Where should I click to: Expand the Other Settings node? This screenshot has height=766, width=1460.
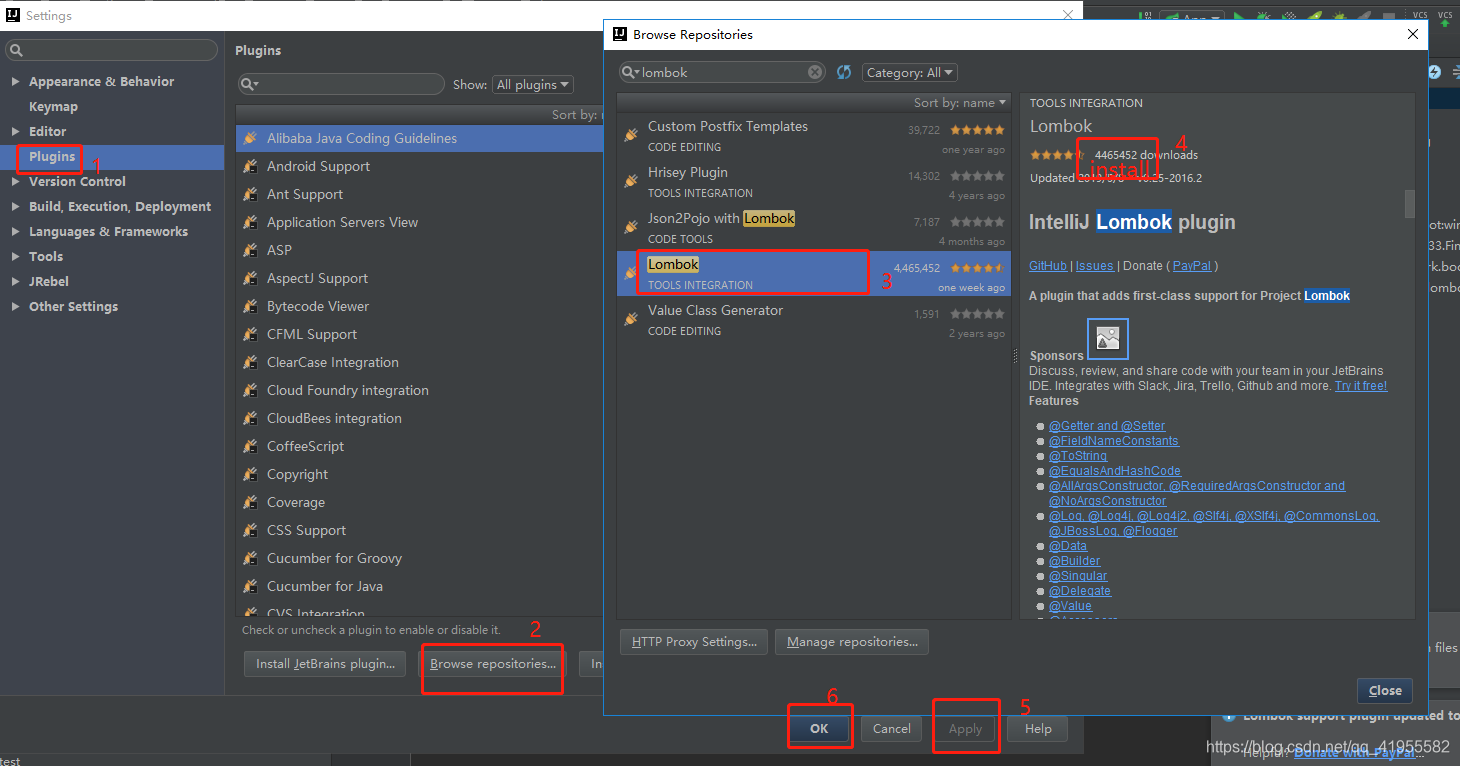[x=15, y=307]
